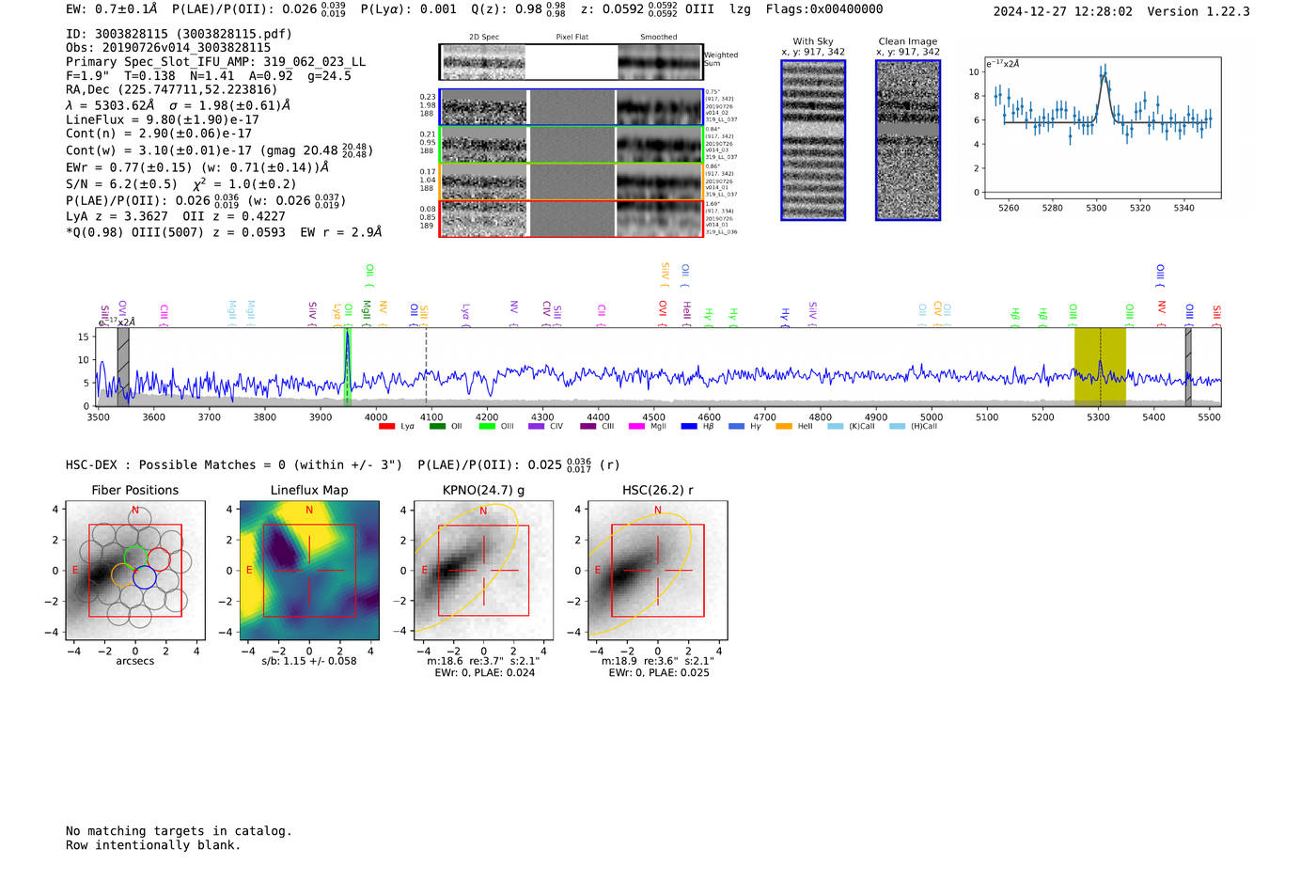The height and width of the screenshot is (896, 1316).
Task: Click the Primary Spec_Slot_IFU_AMP text
Action: tap(215, 62)
